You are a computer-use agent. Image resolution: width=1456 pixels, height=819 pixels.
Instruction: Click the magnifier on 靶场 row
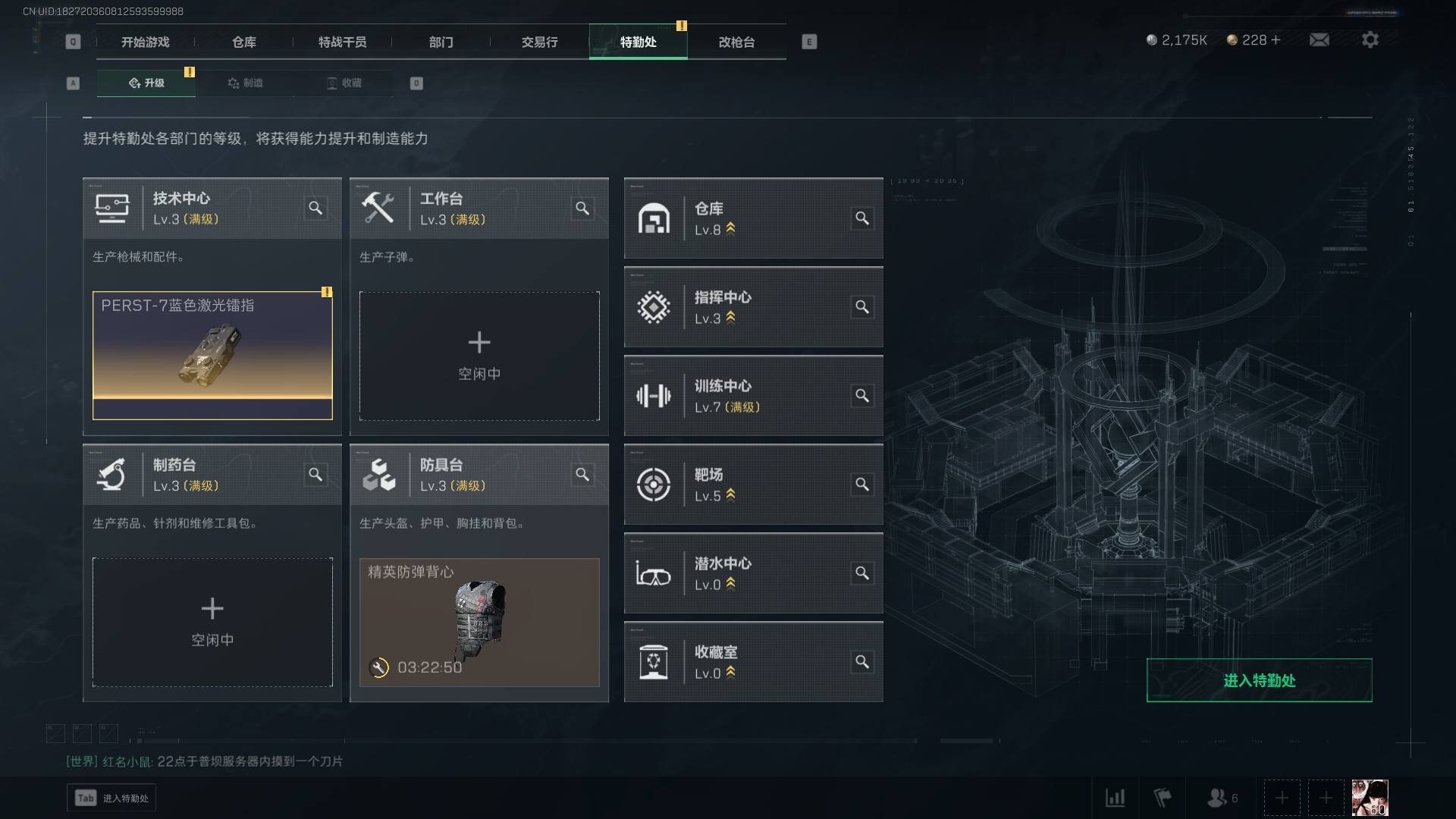862,485
